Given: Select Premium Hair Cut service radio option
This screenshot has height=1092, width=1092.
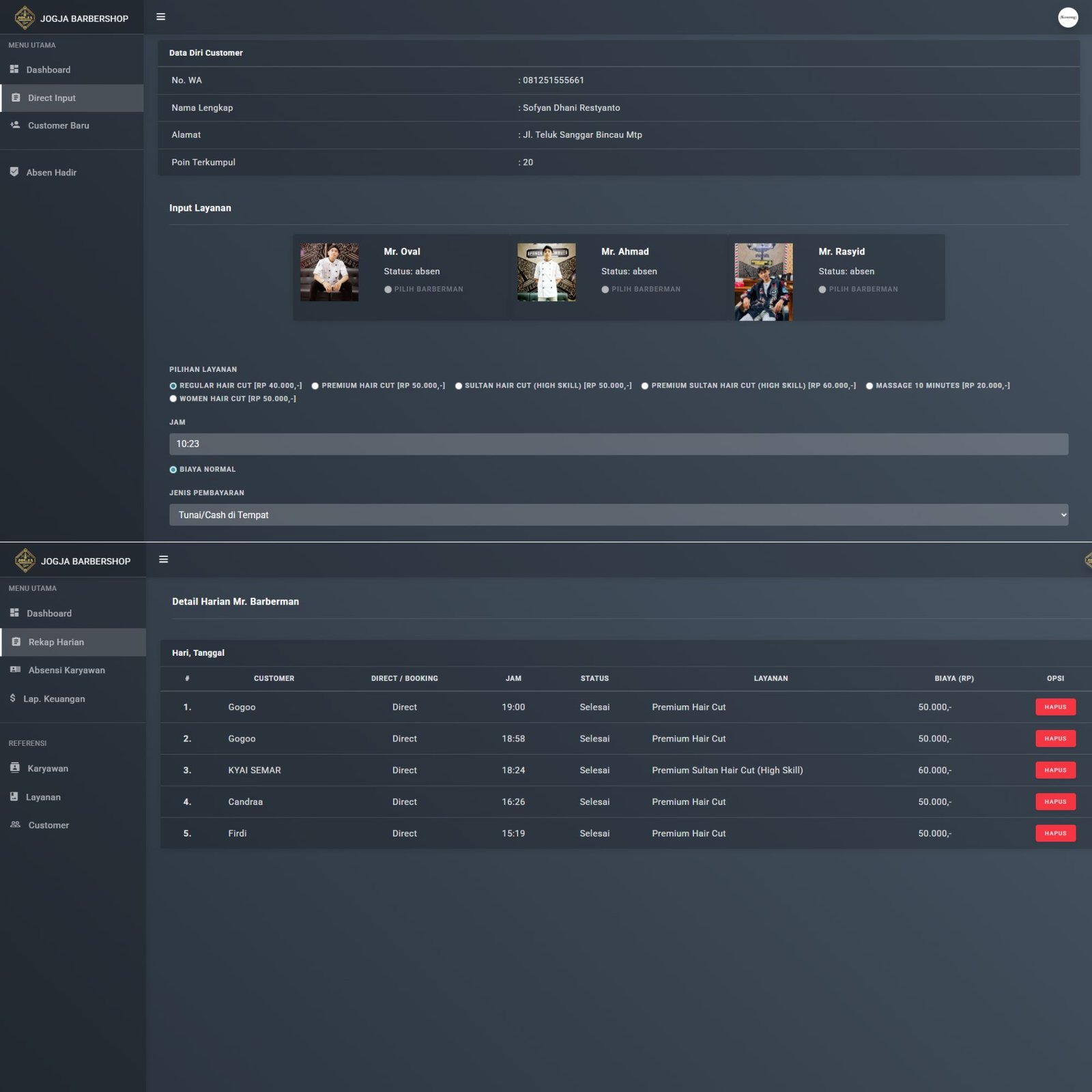Looking at the screenshot, I should tap(315, 386).
